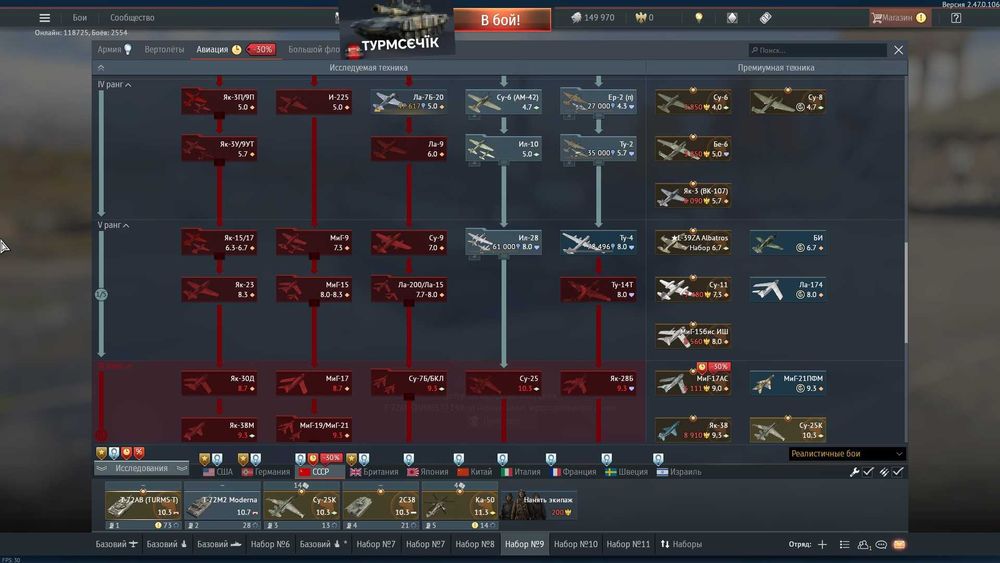
Task: Select premium L-39ZA Albatros card
Action: pyautogui.click(x=693, y=242)
